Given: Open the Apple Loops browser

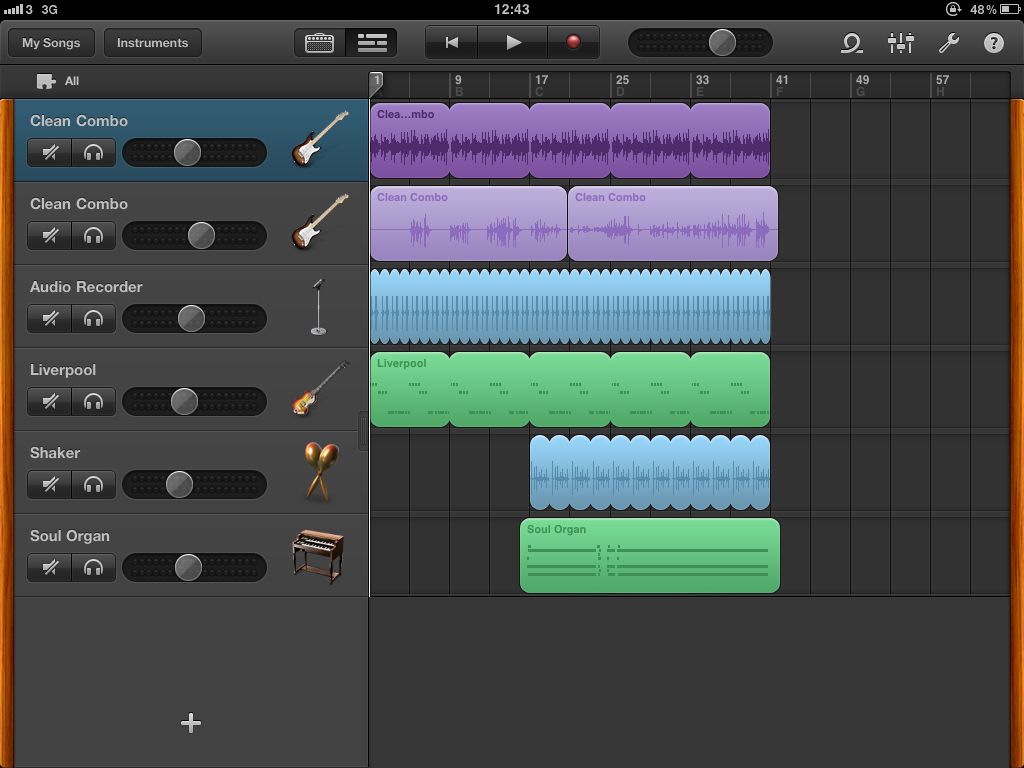Looking at the screenshot, I should [x=851, y=43].
